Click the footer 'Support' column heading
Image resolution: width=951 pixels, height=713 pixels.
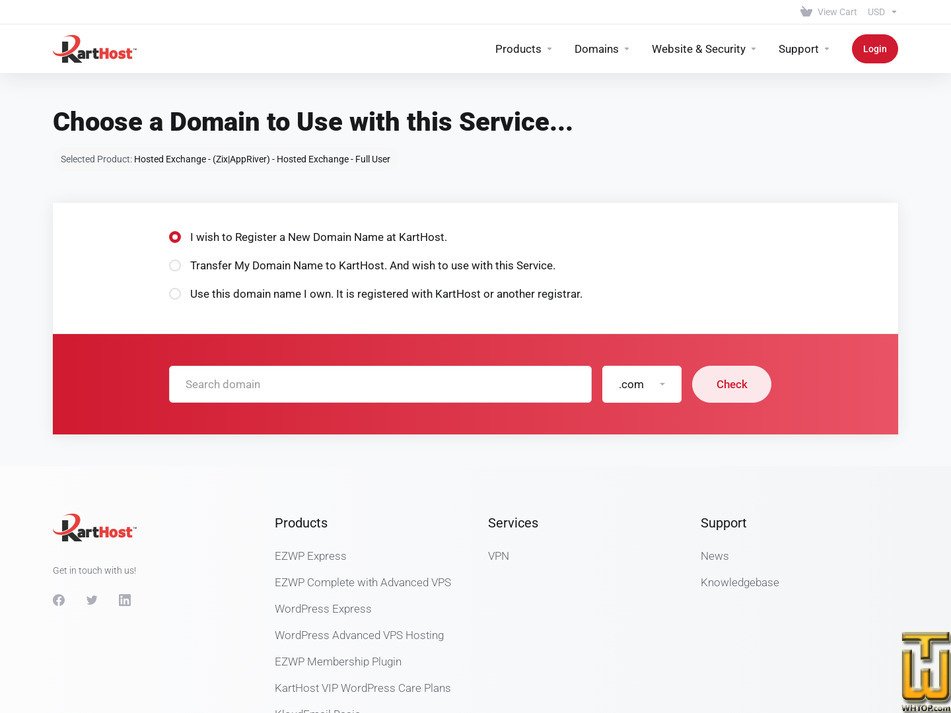coord(724,523)
